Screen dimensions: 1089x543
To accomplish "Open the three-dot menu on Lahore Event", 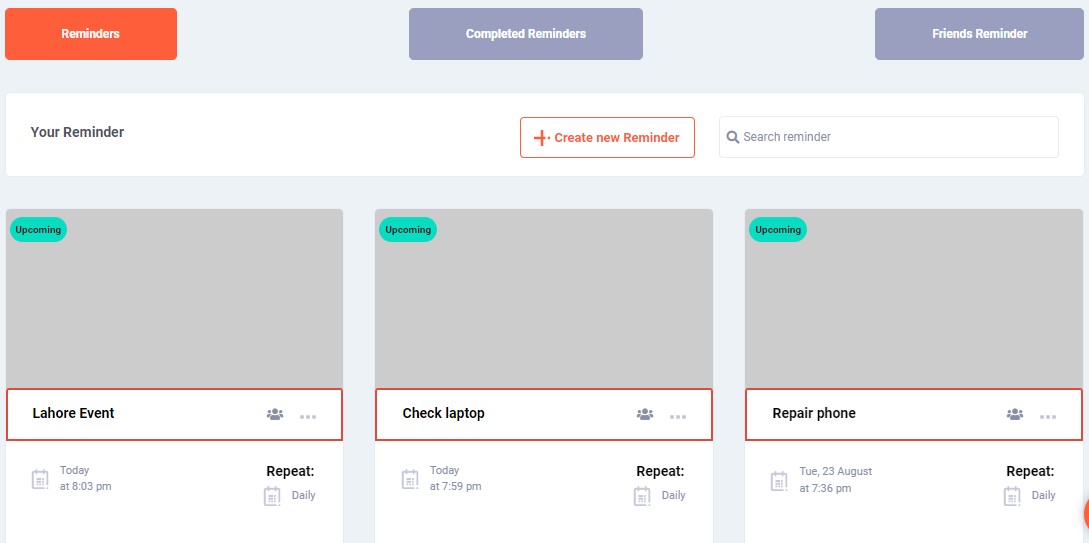I will pos(308,416).
